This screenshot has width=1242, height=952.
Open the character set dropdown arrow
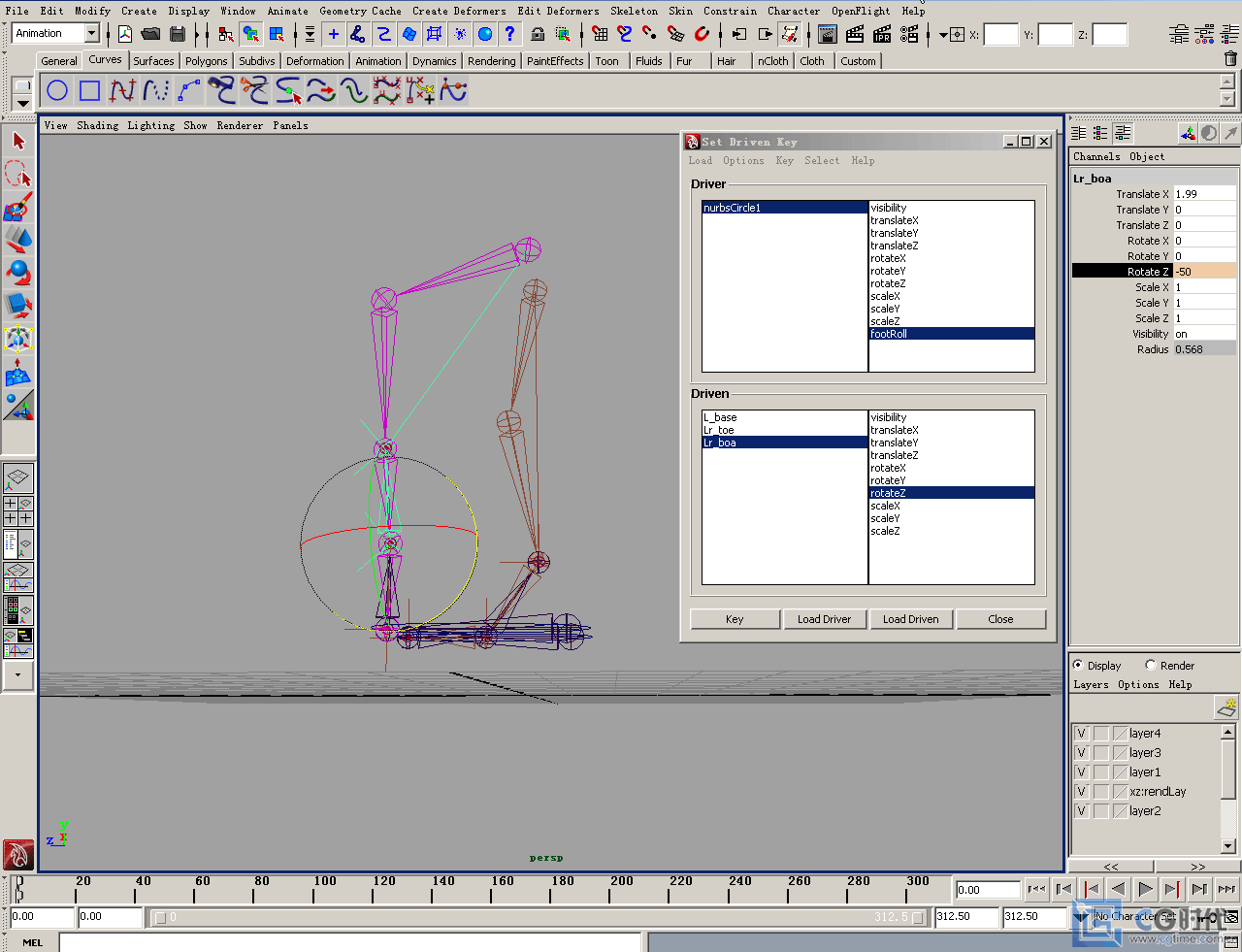[1081, 916]
